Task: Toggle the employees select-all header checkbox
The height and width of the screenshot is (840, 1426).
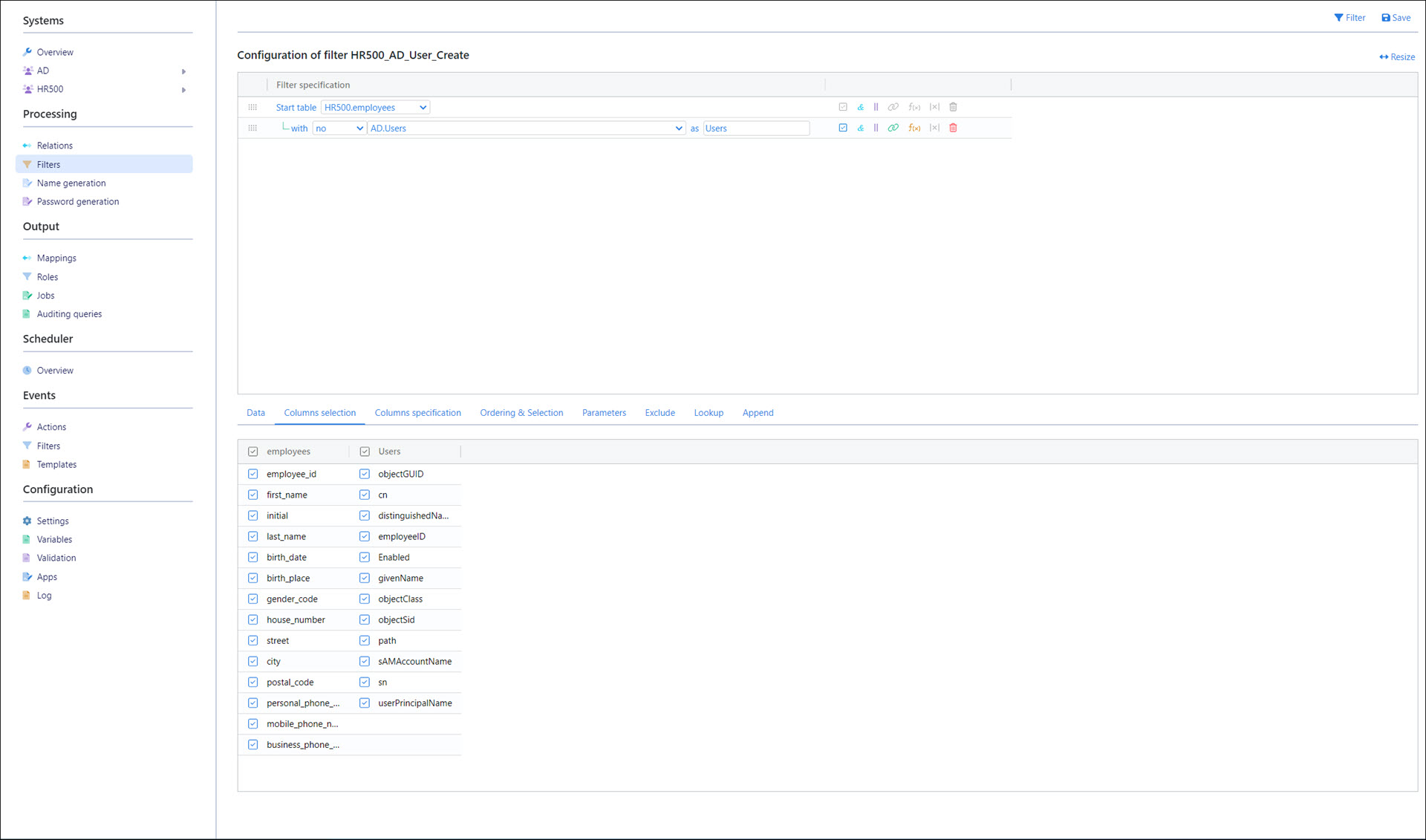Action: pyautogui.click(x=253, y=452)
